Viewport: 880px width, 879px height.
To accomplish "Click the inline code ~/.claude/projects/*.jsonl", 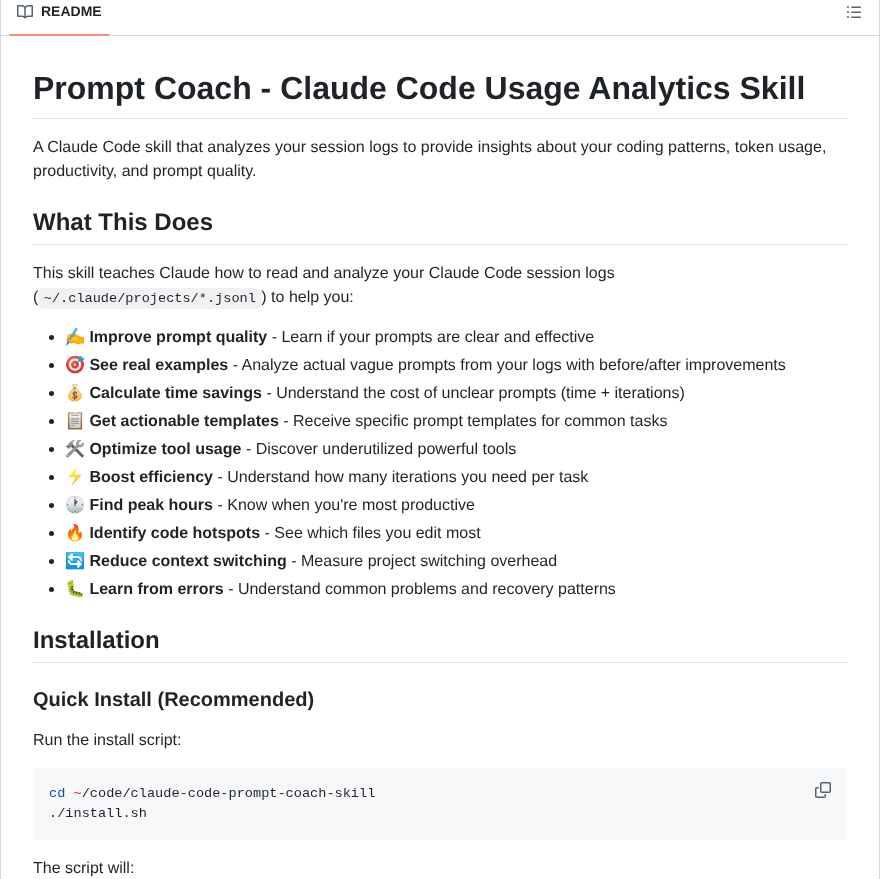I will pos(147,297).
